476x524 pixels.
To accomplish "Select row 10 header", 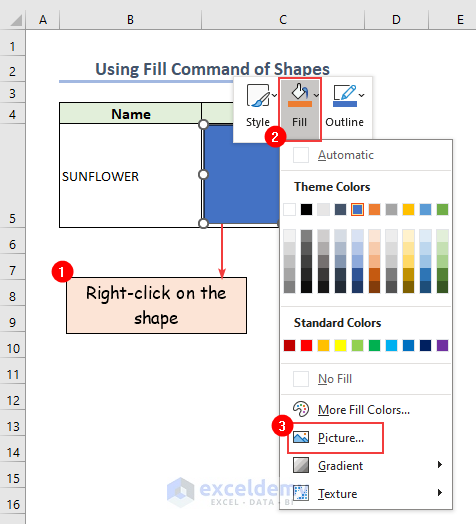I will (12, 345).
